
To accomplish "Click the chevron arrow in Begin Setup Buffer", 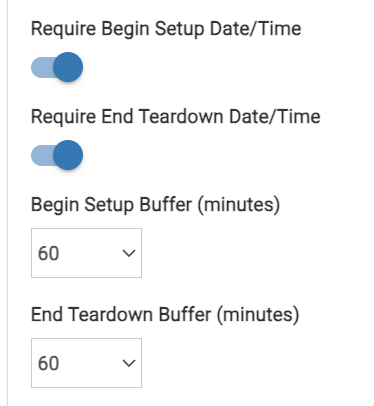I will coord(129,253).
